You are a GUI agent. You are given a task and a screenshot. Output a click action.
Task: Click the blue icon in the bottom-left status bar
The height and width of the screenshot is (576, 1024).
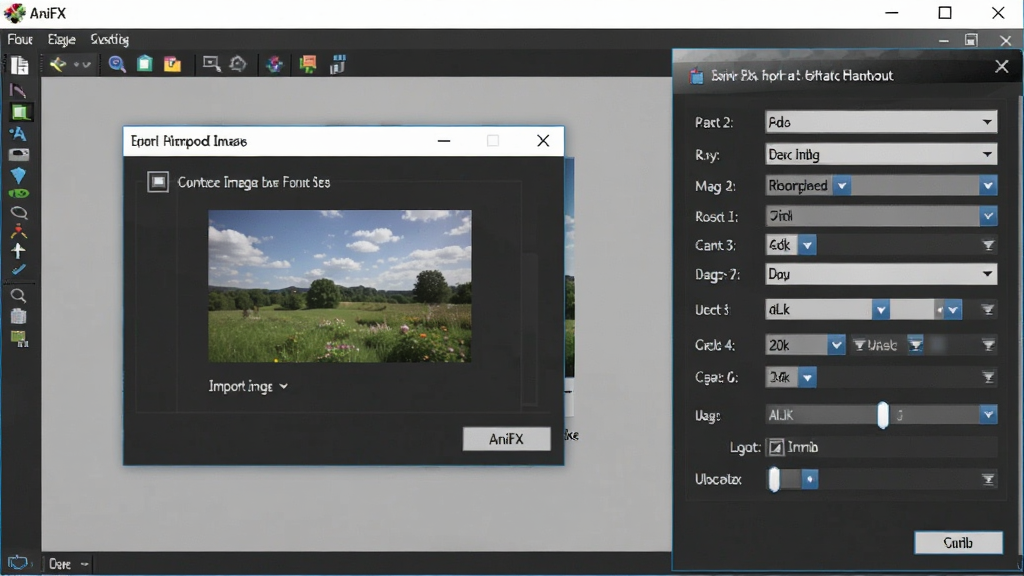point(18,563)
